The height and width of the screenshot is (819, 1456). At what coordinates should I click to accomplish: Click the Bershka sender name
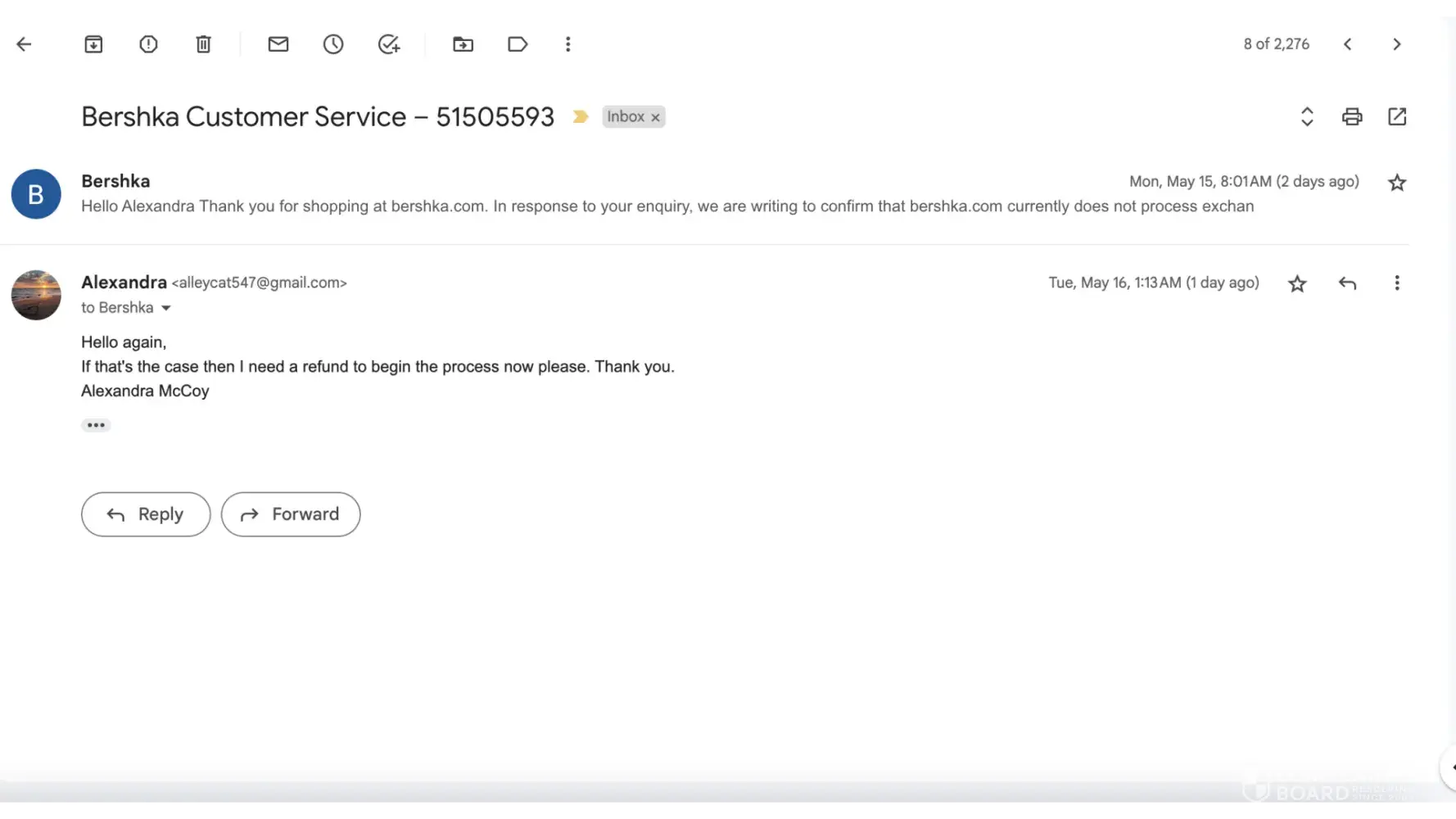coord(115,181)
